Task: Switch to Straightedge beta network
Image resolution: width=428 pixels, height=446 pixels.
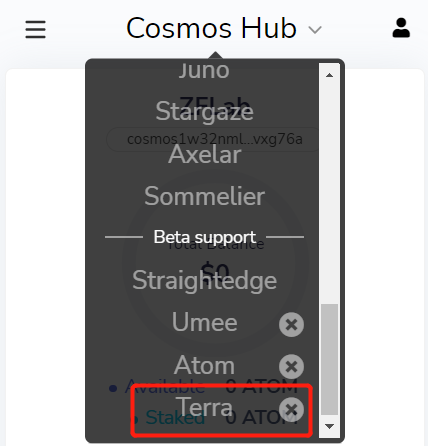Action: pyautogui.click(x=204, y=280)
